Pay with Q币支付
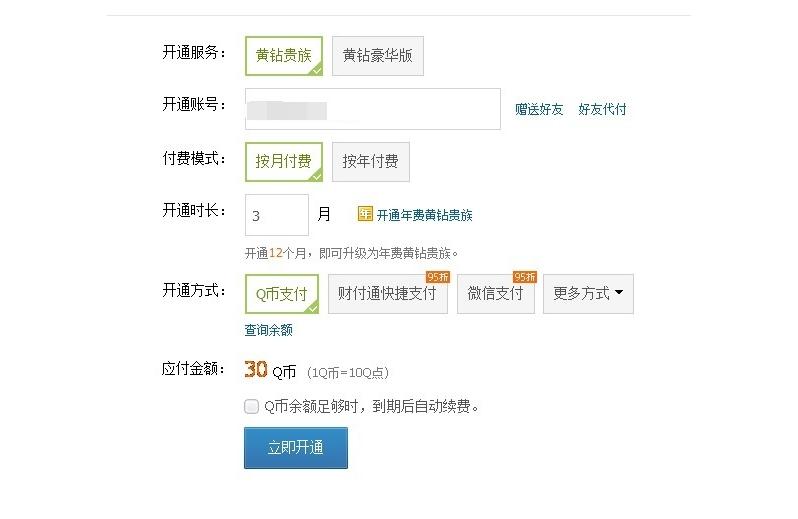 (x=281, y=294)
